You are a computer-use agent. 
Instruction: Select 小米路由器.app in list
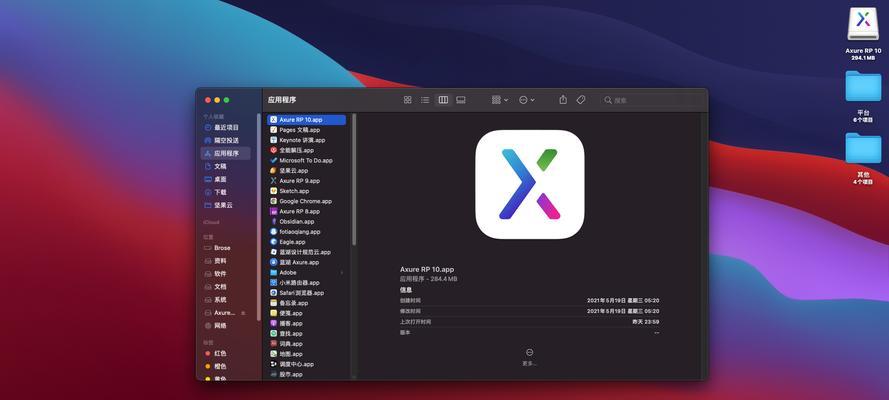point(307,283)
